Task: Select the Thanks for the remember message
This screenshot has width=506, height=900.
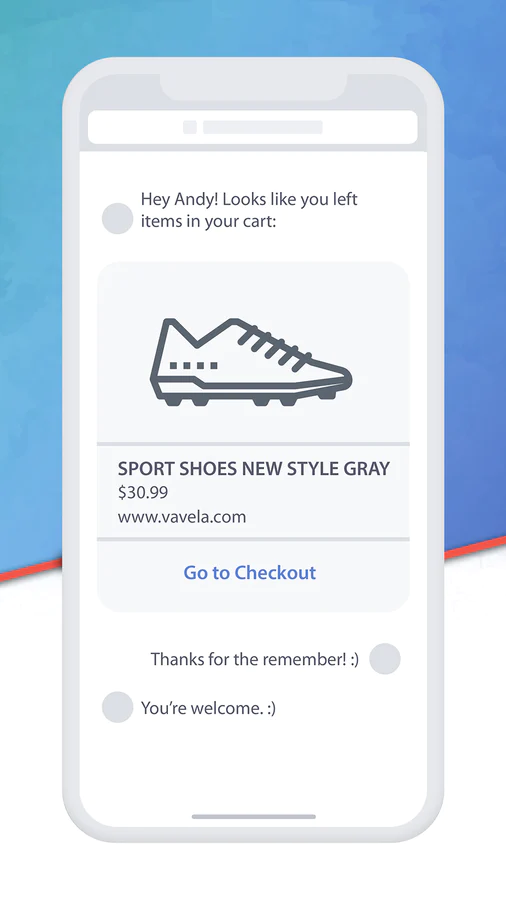Action: pos(255,659)
